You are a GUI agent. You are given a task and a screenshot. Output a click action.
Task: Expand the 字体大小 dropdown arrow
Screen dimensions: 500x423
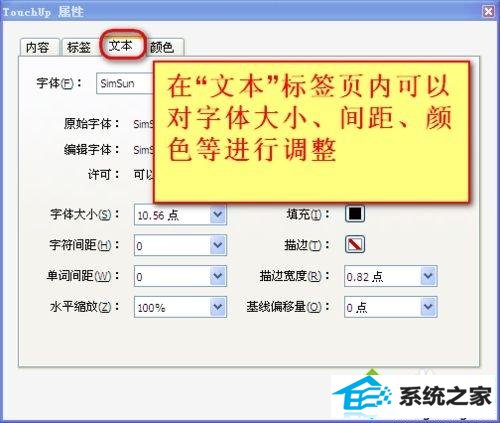pos(218,215)
